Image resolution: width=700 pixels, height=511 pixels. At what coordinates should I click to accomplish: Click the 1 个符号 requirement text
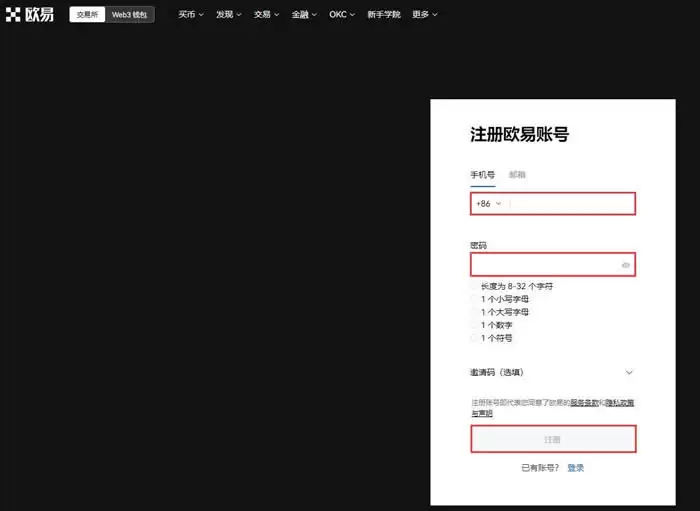click(x=496, y=338)
